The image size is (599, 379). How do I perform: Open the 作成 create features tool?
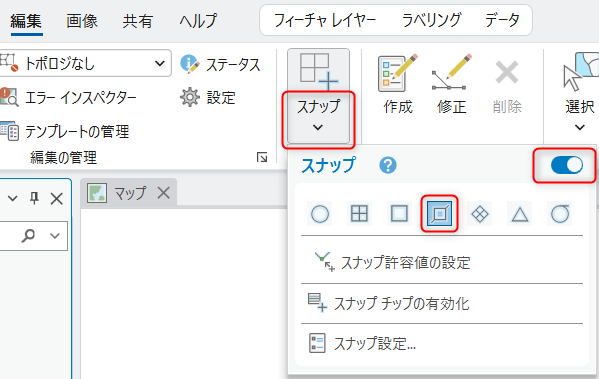click(398, 84)
